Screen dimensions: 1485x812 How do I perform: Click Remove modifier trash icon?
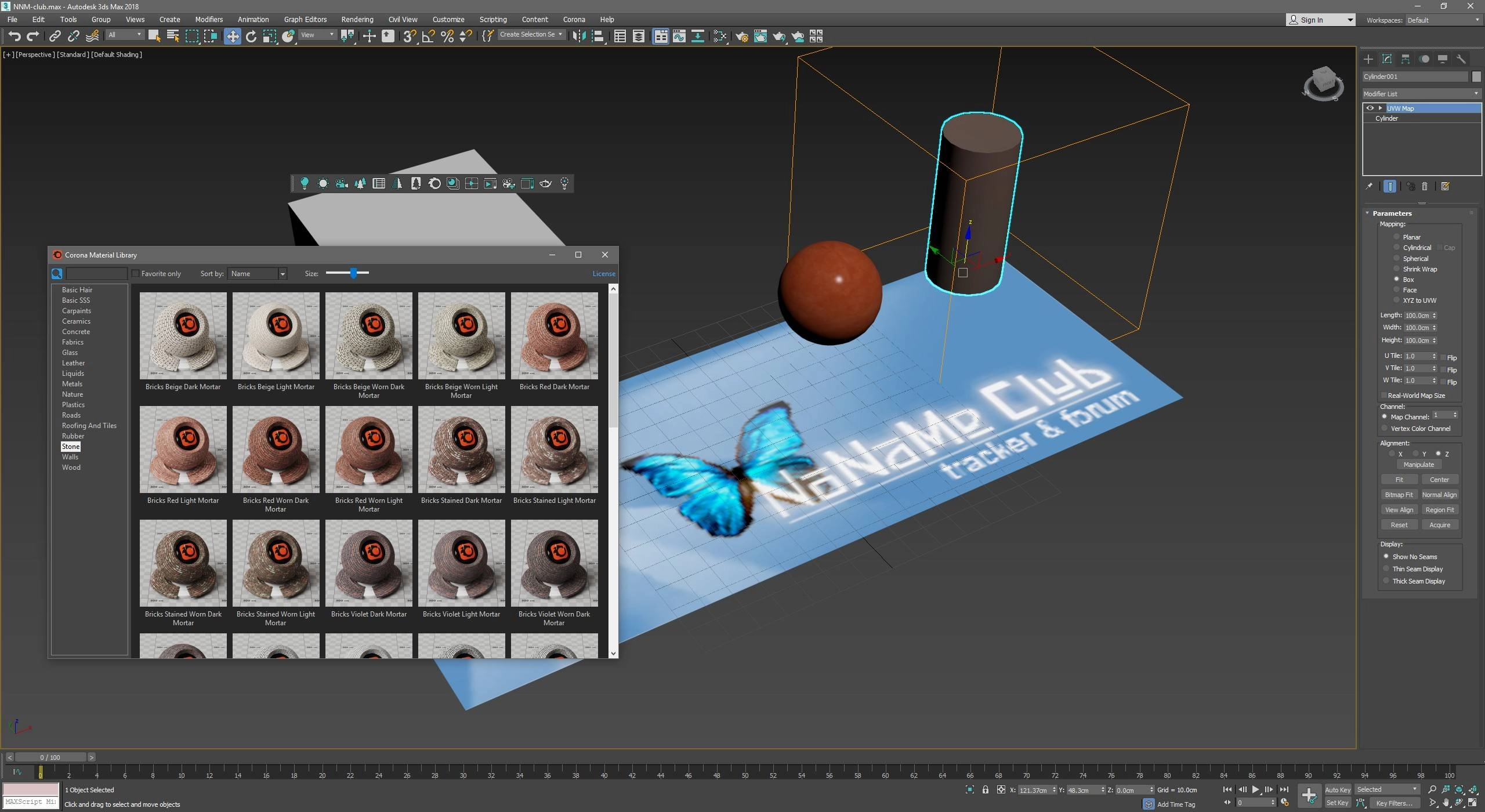point(1425,186)
